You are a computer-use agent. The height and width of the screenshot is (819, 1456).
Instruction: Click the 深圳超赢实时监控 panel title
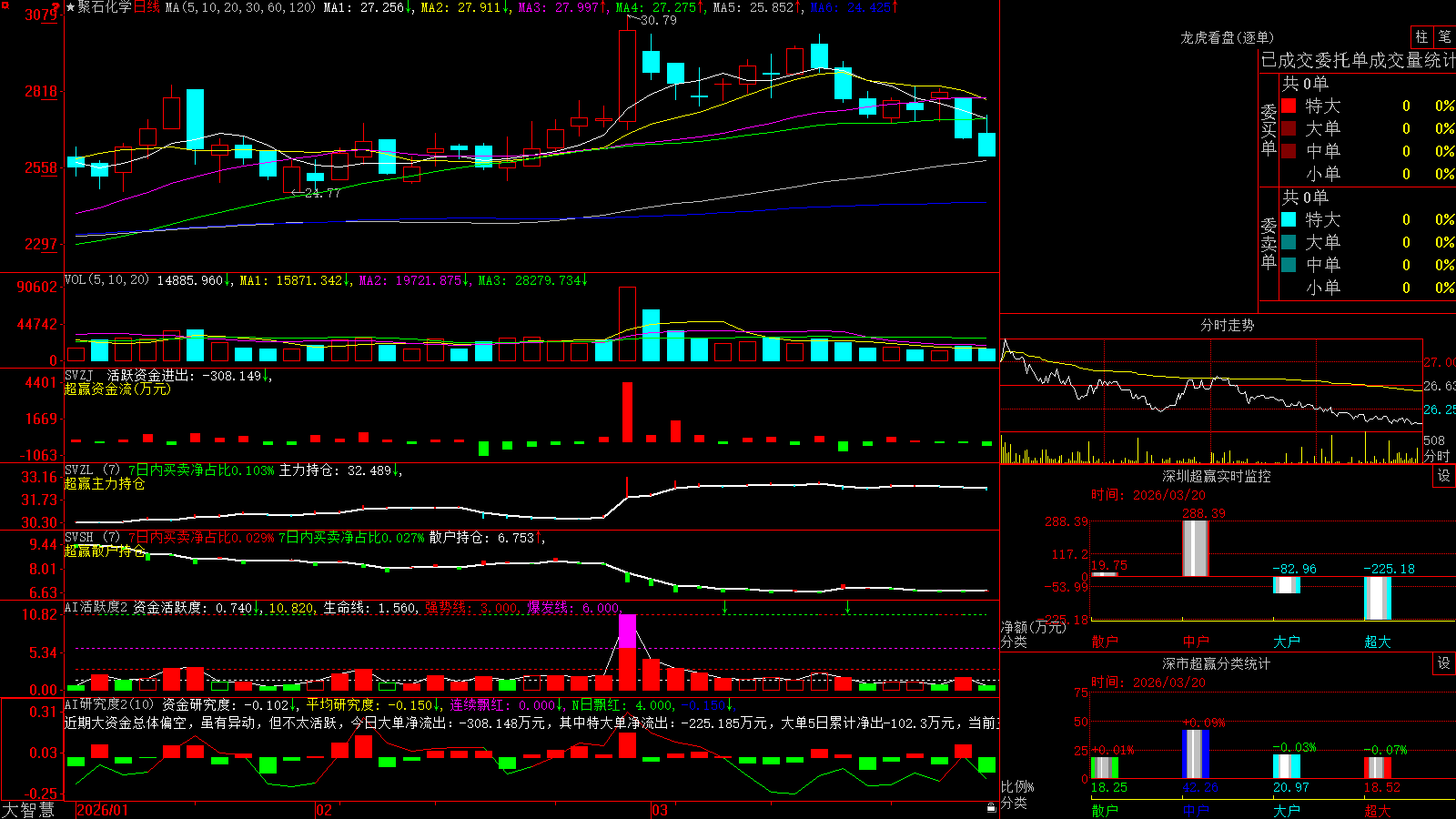(1217, 476)
